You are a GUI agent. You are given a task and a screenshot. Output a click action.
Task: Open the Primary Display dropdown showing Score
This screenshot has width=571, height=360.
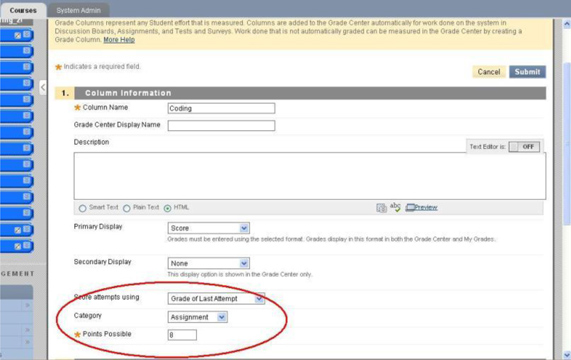(x=209, y=228)
